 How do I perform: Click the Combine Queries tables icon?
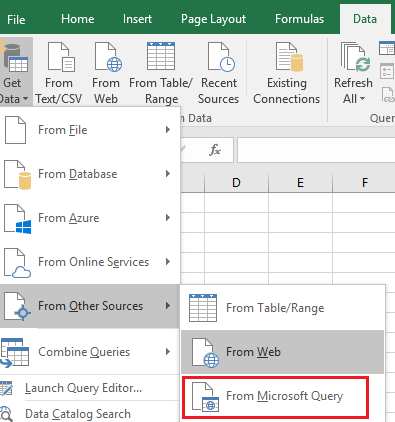[14, 353]
